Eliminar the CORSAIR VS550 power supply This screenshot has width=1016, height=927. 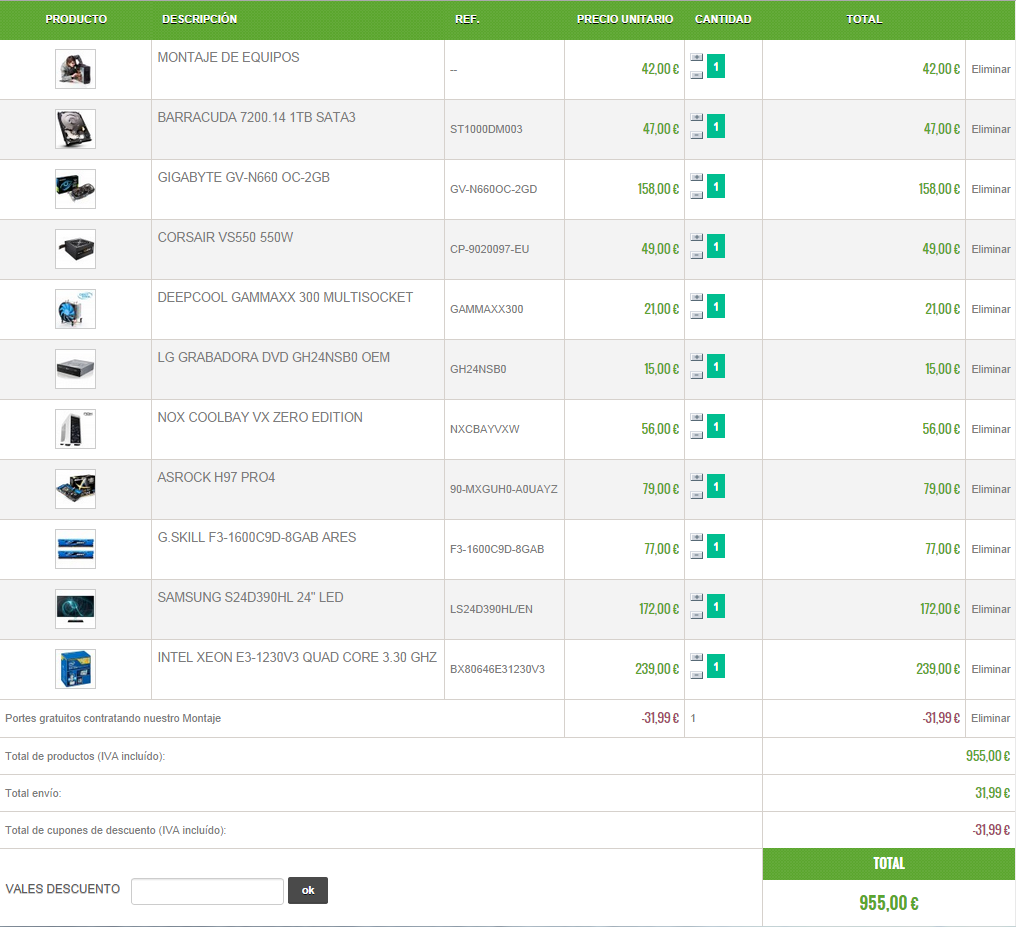coord(991,249)
